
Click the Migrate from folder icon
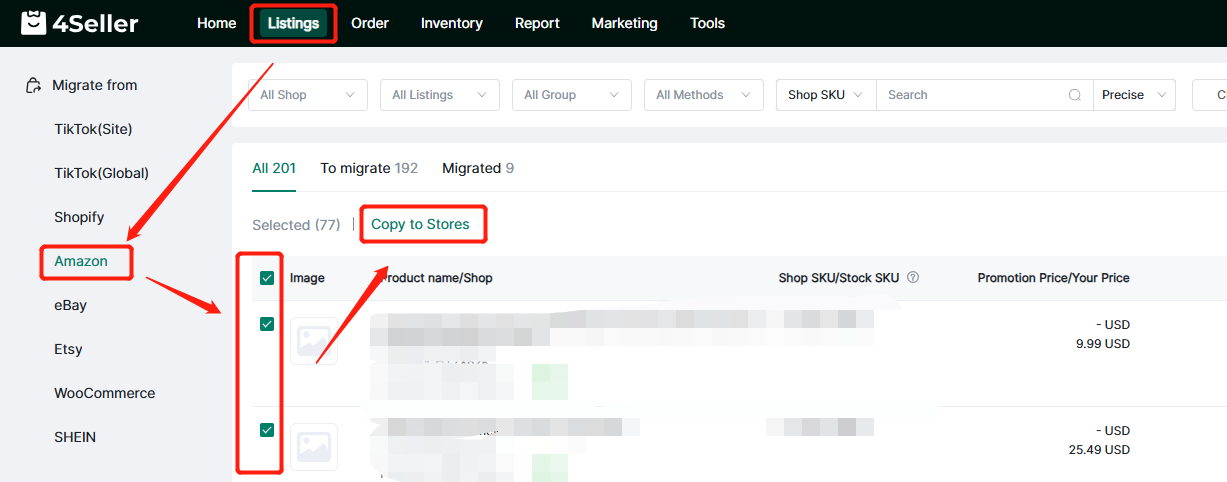pos(34,86)
